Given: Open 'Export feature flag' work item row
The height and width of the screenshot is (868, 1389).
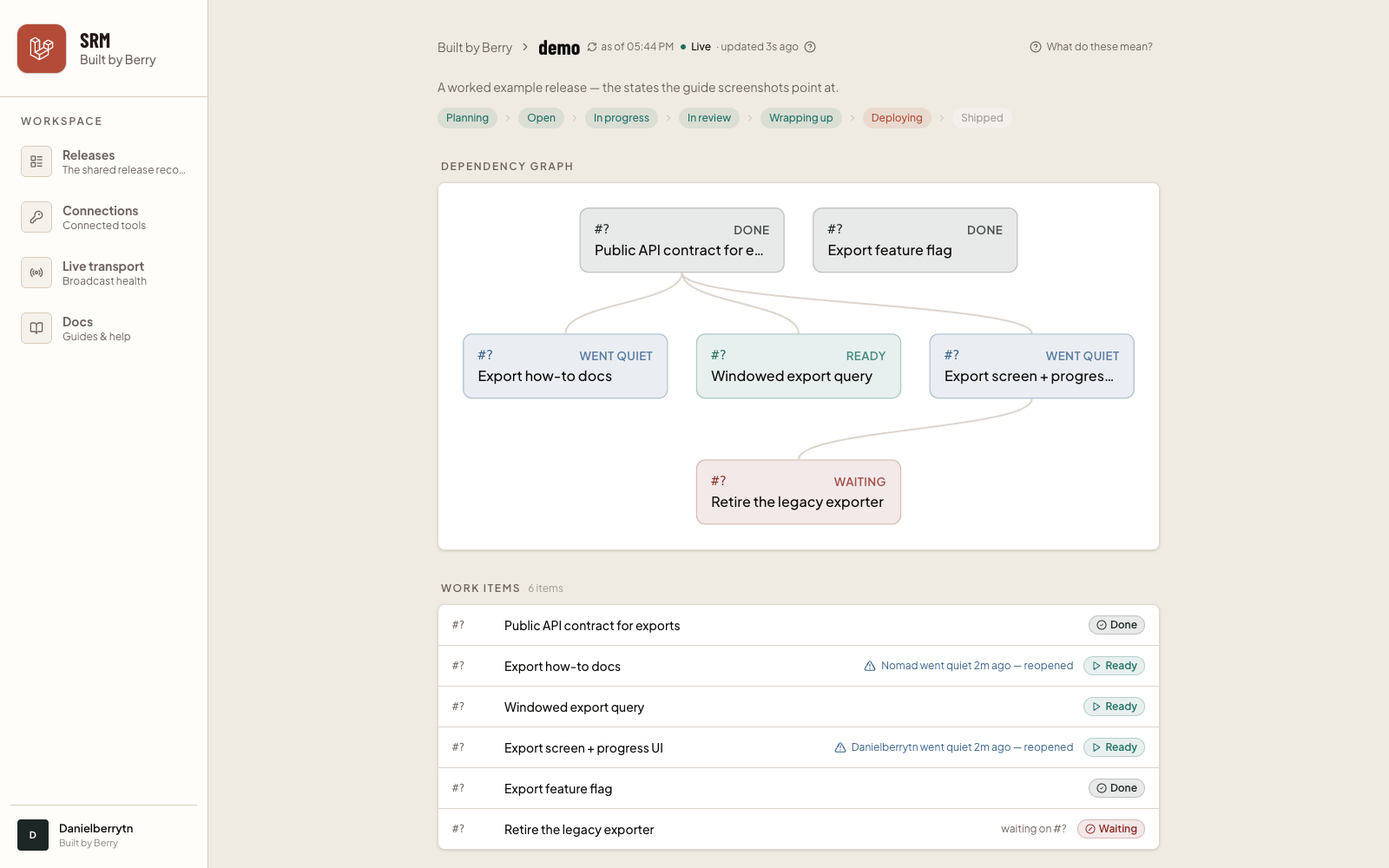Looking at the screenshot, I should click(799, 788).
